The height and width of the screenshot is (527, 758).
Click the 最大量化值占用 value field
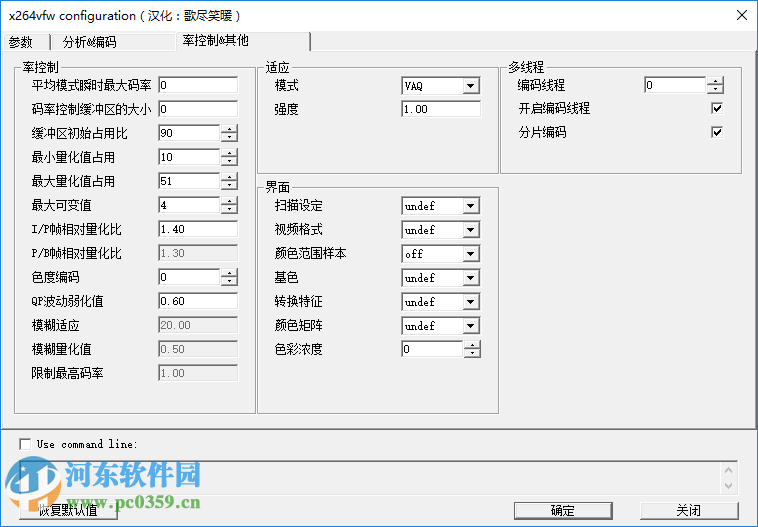[x=189, y=181]
